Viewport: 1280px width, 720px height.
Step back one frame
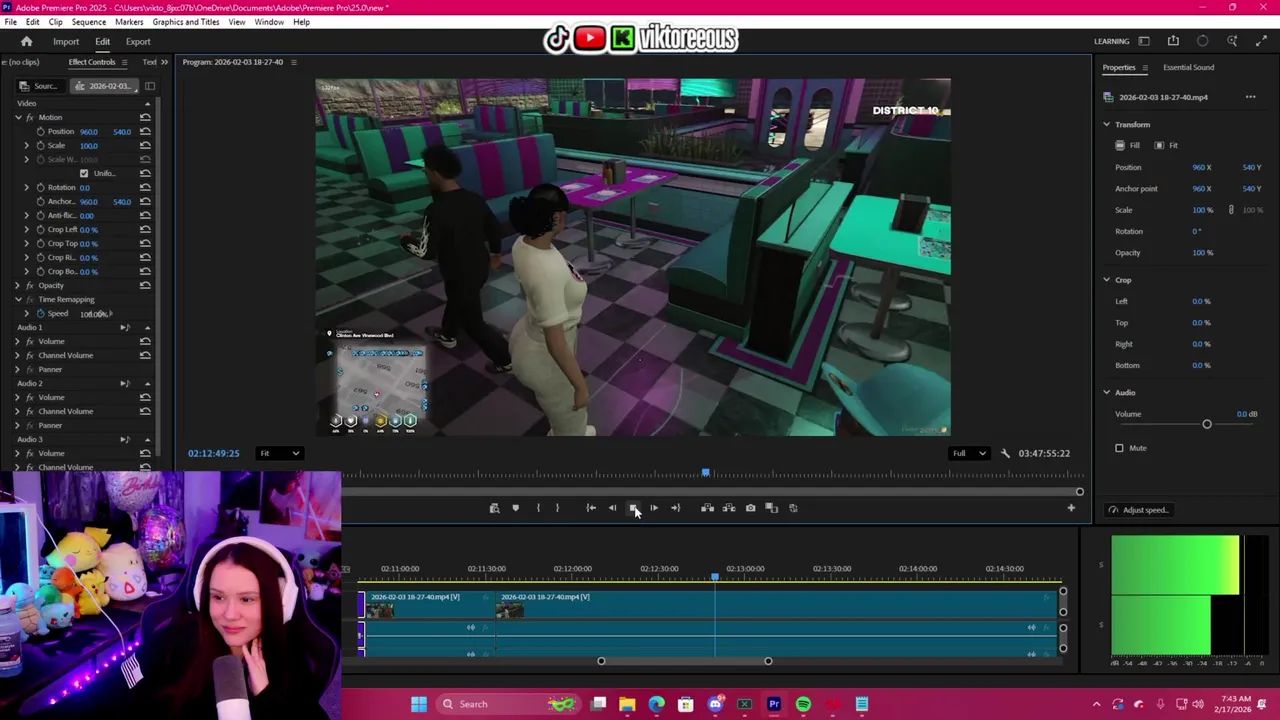(612, 508)
